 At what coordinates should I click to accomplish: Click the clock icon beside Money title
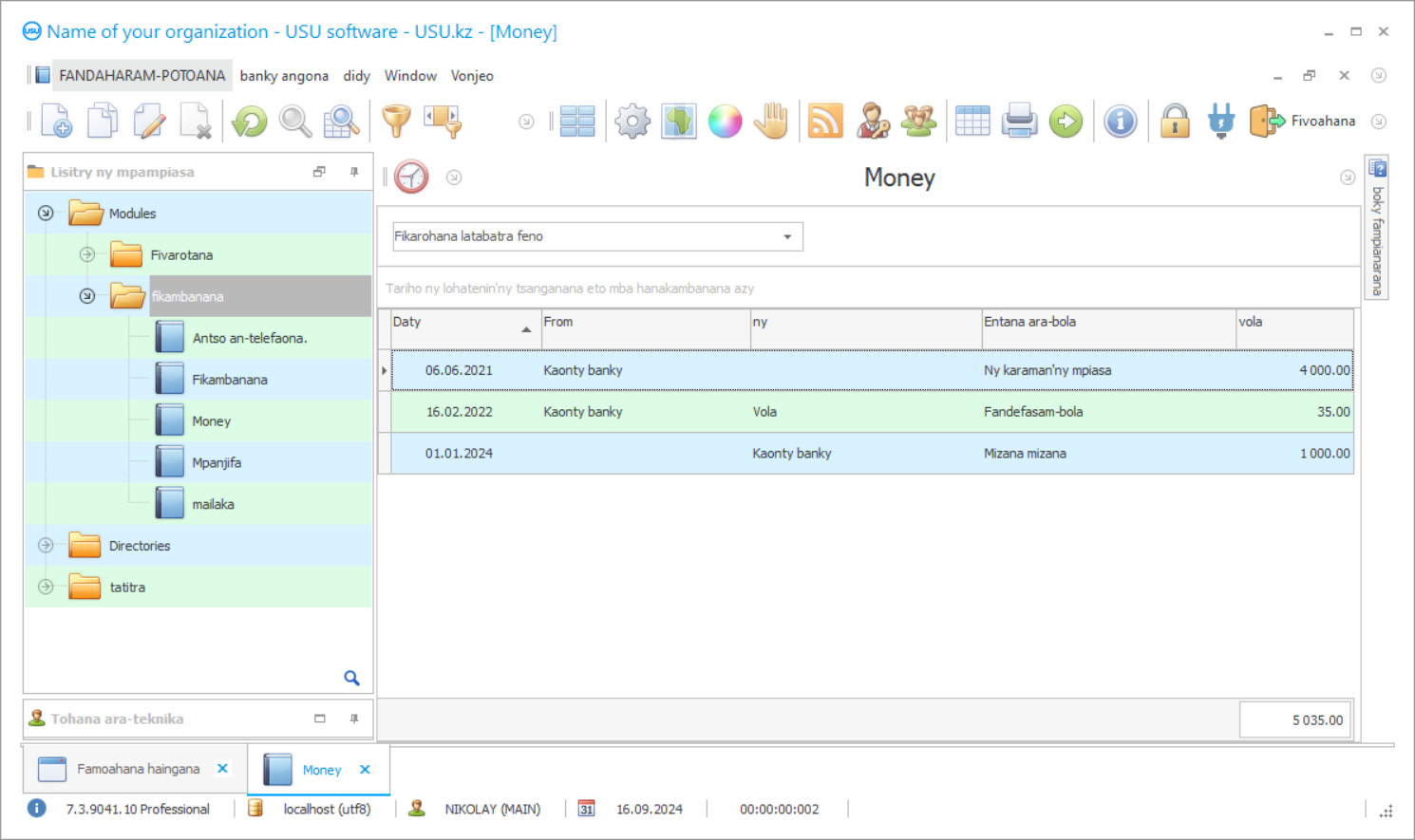(x=411, y=177)
